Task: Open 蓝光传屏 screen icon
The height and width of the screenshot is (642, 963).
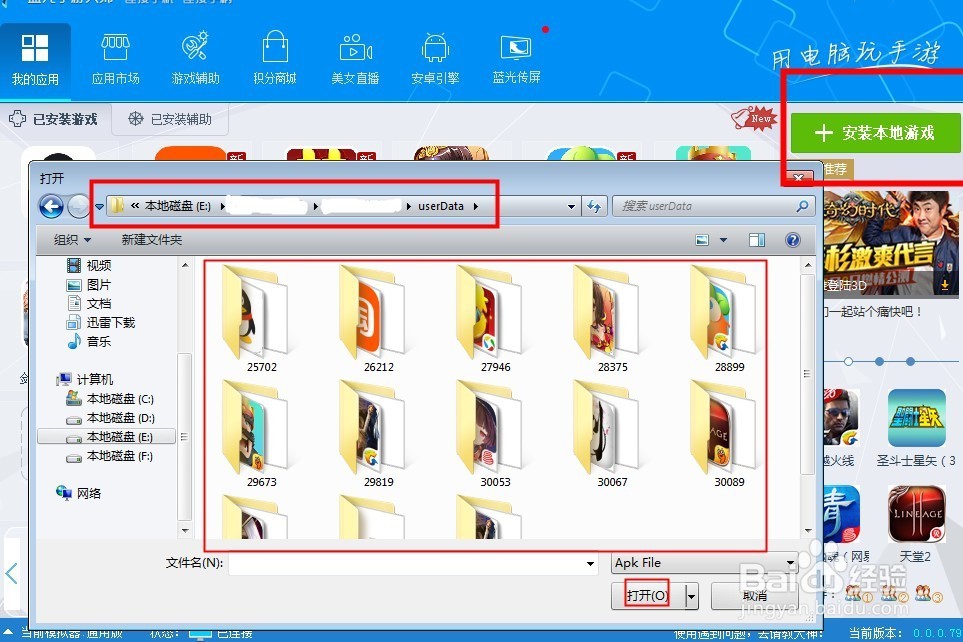Action: [x=516, y=61]
